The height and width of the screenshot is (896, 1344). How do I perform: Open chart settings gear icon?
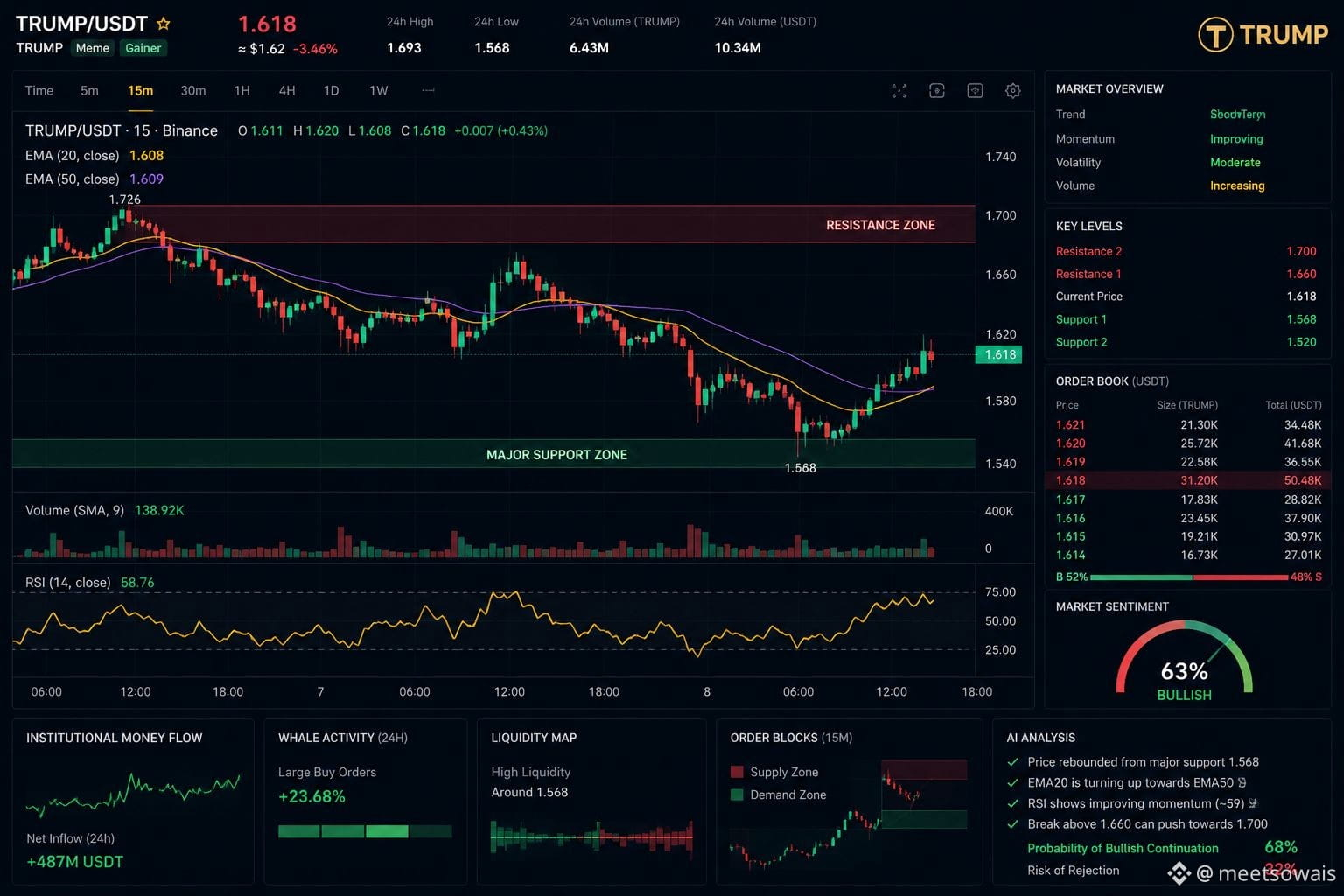coord(1013,91)
